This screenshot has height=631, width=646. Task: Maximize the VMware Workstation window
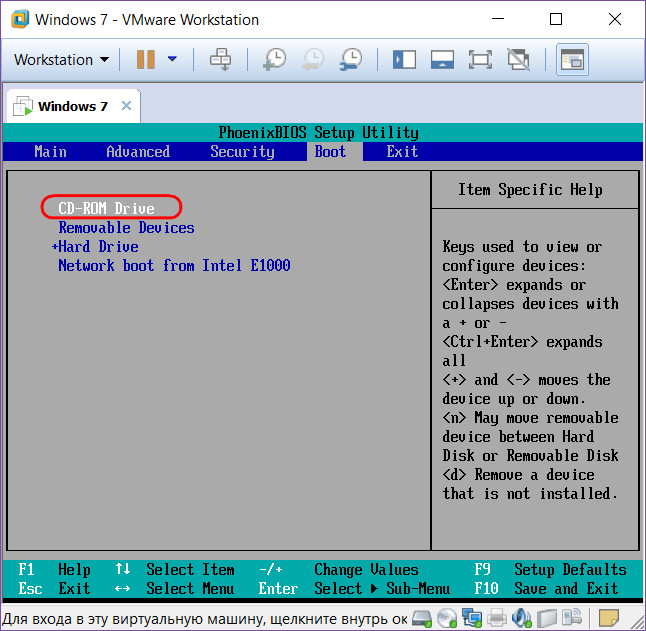(x=556, y=19)
